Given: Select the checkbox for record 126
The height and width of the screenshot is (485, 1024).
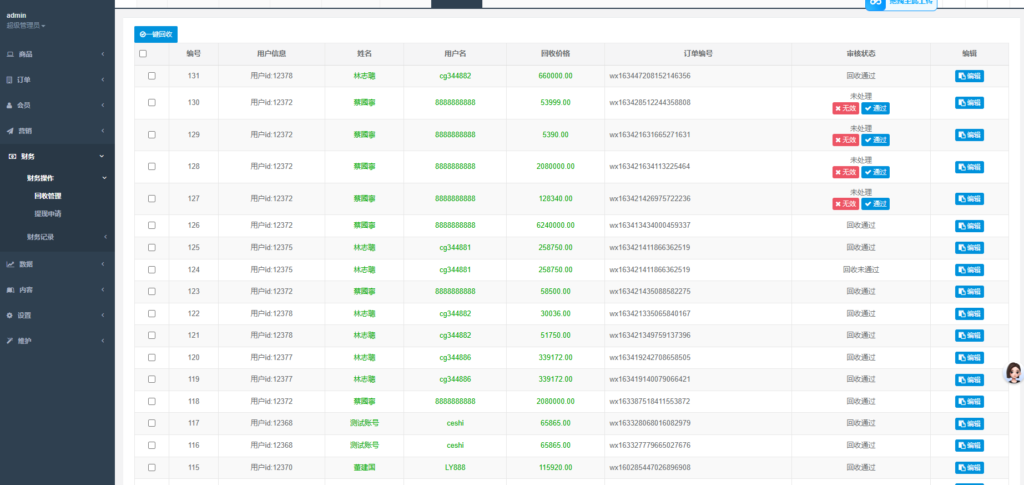Looking at the screenshot, I should pos(152,225).
